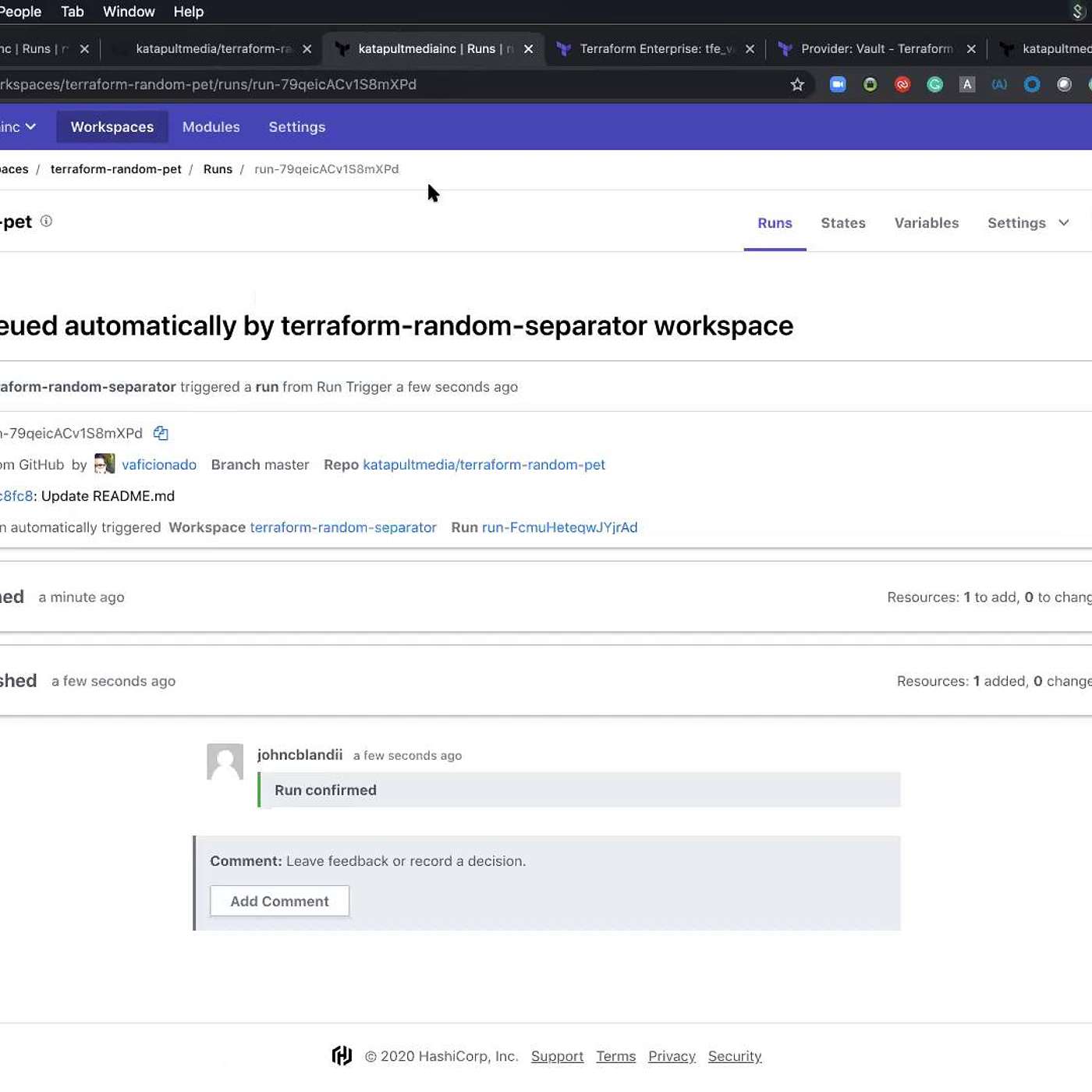
Task: Click the Add Comment button
Action: coord(279,901)
